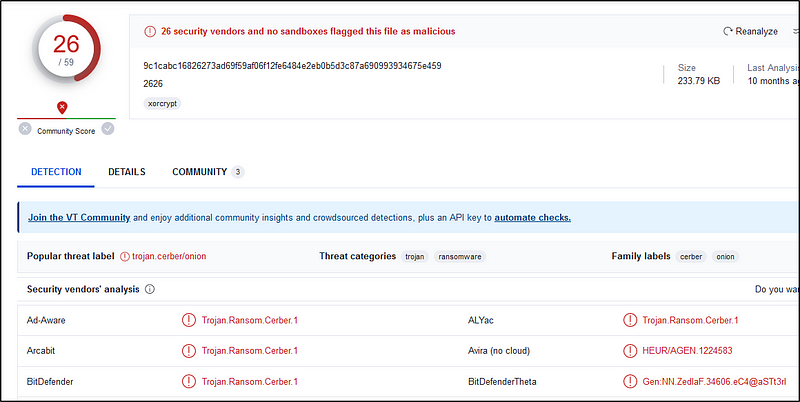Image resolution: width=800 pixels, height=402 pixels.
Task: Click the alert icon in the Ad-Aware row
Action: [x=188, y=320]
